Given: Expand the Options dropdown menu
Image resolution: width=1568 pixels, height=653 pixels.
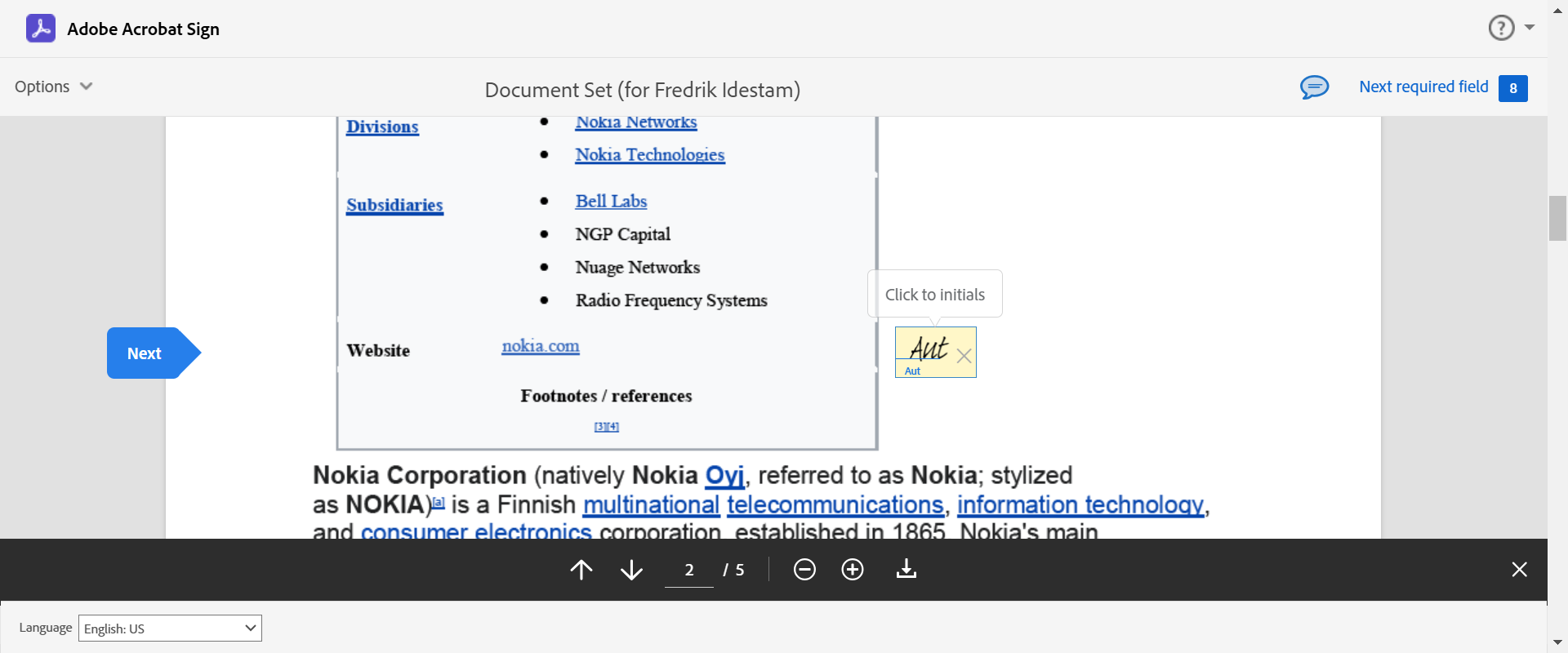Looking at the screenshot, I should pos(54,87).
